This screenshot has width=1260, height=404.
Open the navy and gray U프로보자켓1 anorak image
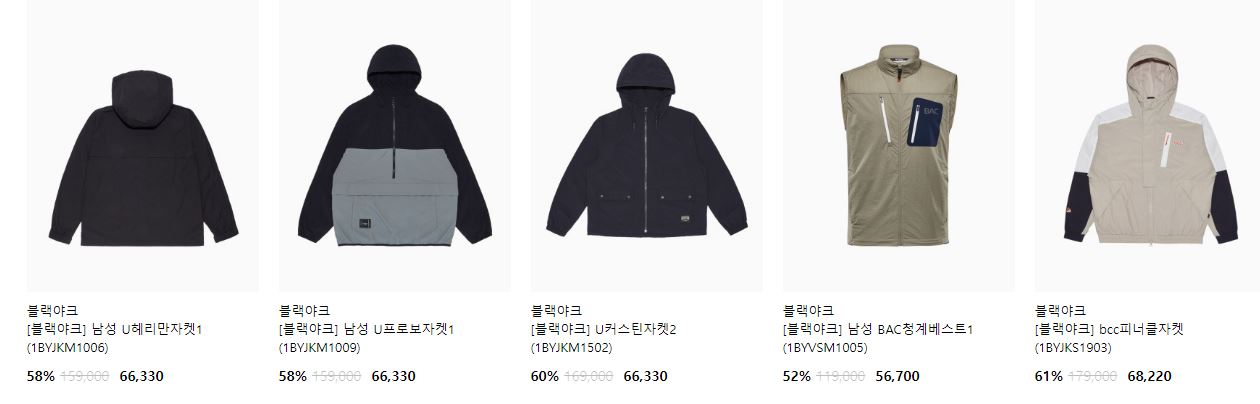[x=394, y=146]
